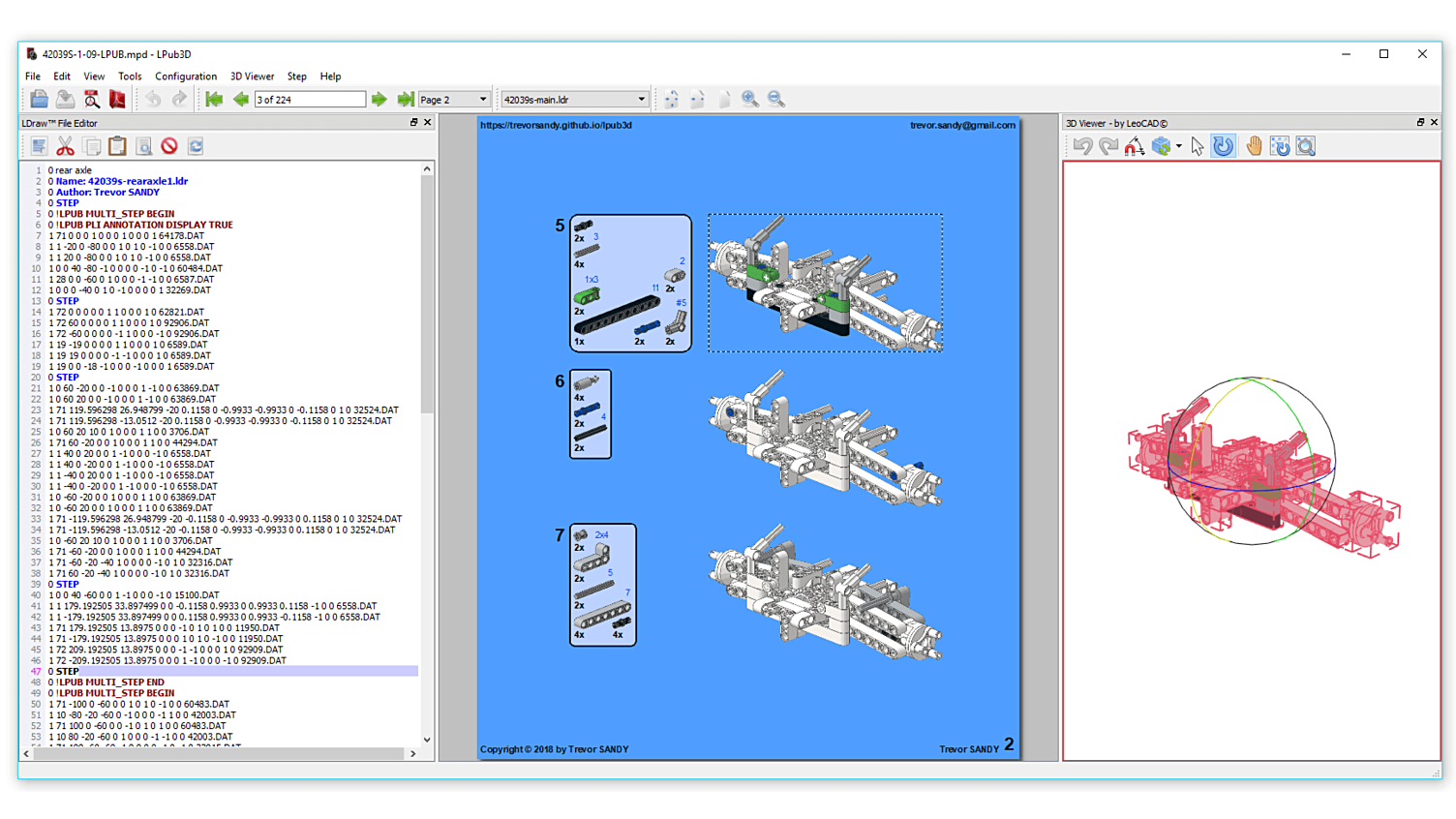Select the zoom region tool in 3D Viewer
The height and width of the screenshot is (819, 1456).
click(1304, 146)
